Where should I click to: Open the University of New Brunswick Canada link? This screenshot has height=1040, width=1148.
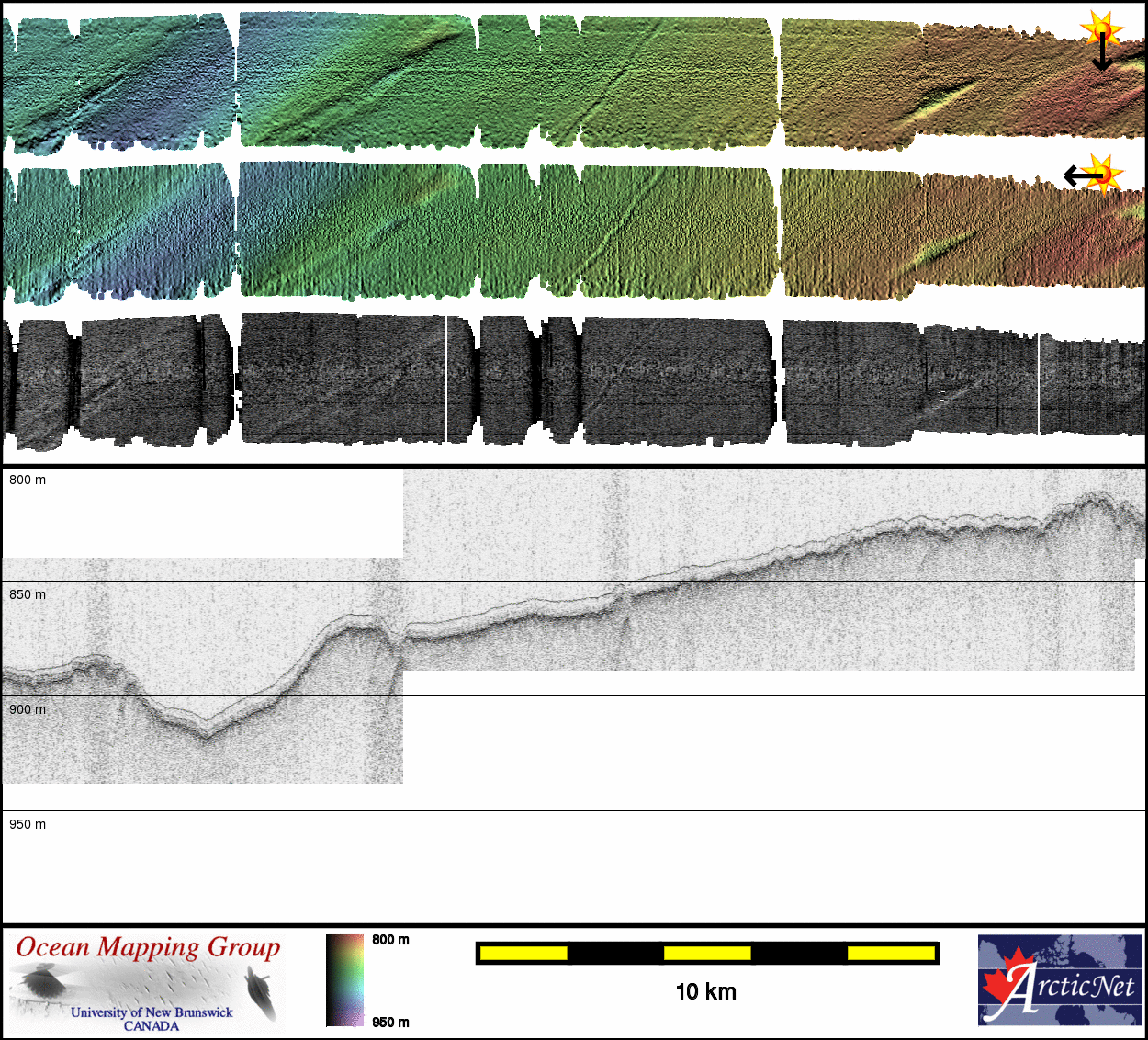pos(152,1018)
